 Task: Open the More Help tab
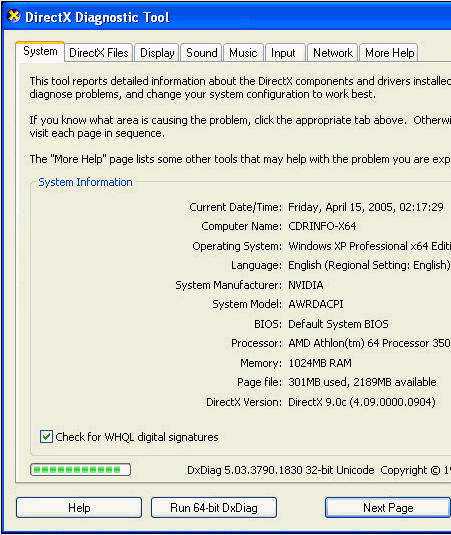[390, 53]
